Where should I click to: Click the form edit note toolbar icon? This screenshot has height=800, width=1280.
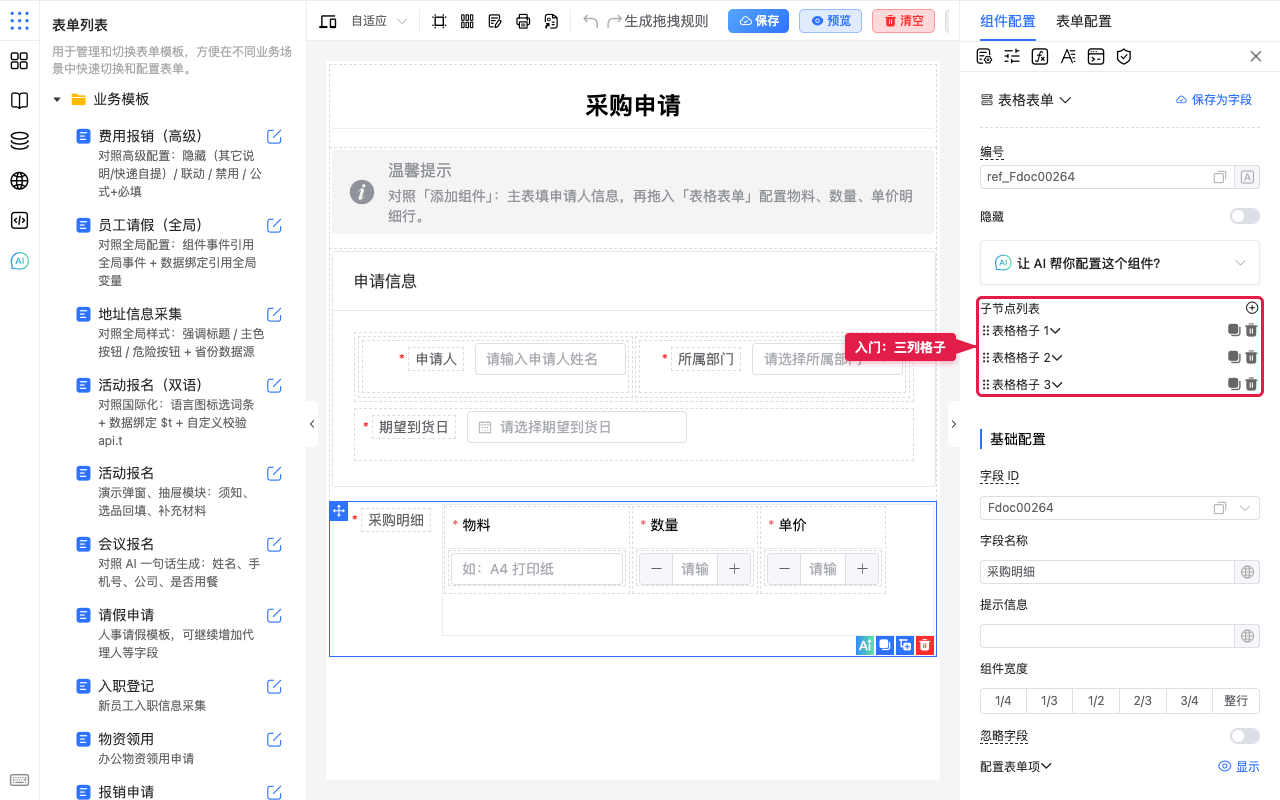495,21
